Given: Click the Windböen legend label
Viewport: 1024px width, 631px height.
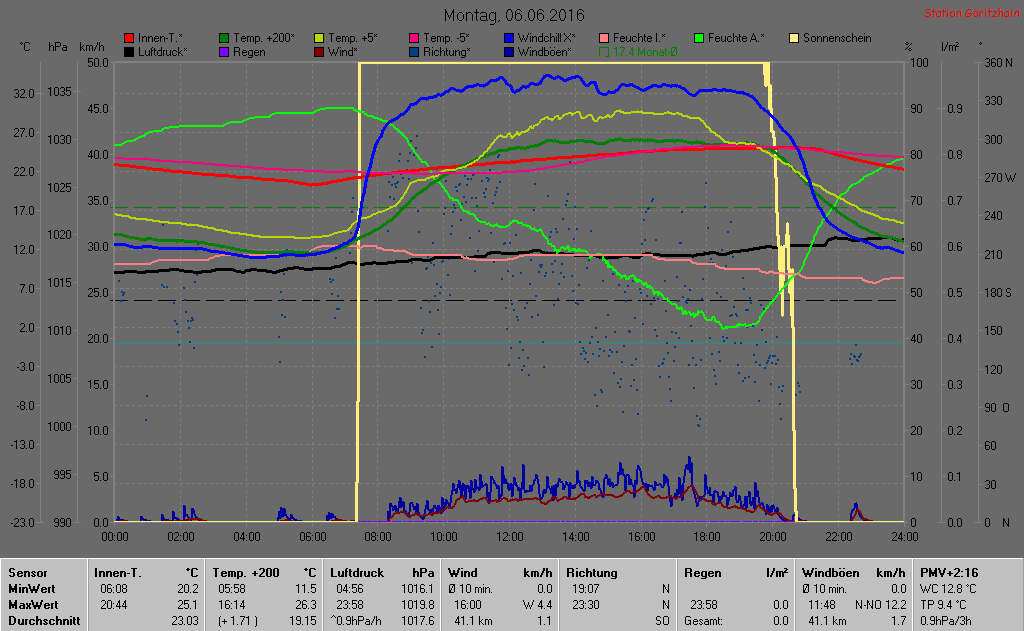Looking at the screenshot, I should tap(545, 52).
